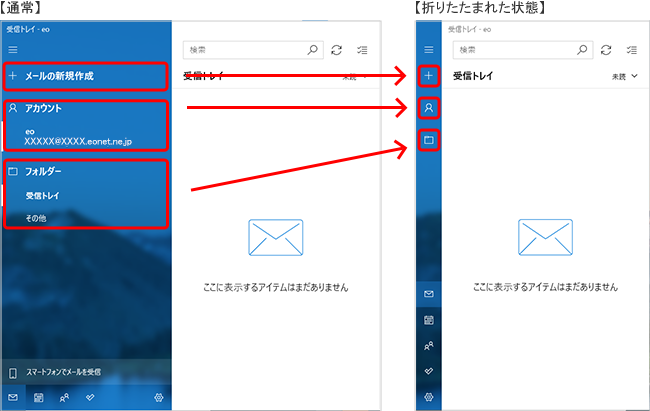Click selection mode icon in right window
The image size is (650, 411).
click(631, 50)
